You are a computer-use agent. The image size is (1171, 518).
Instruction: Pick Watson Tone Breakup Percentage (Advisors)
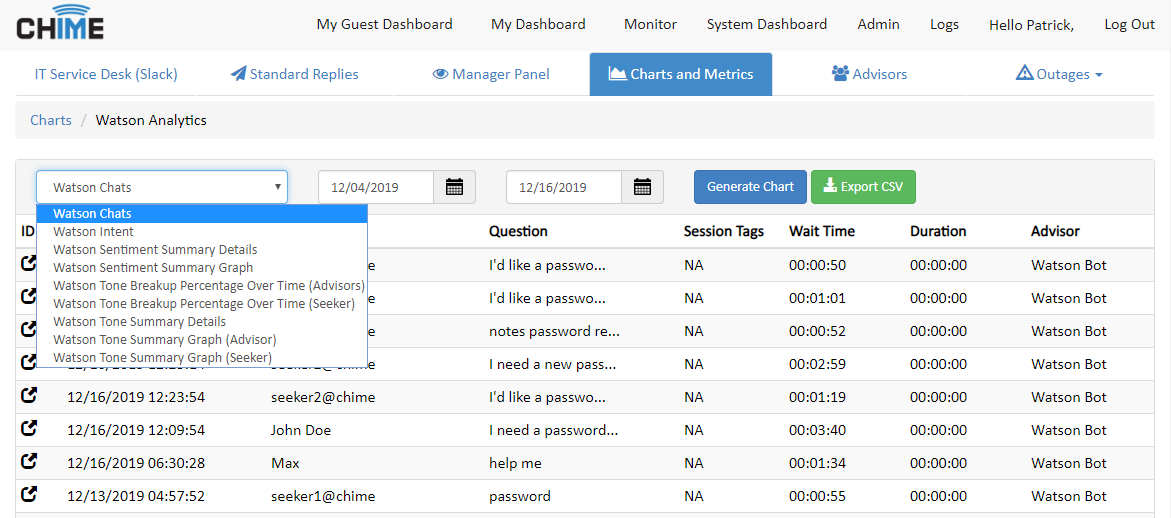pos(202,285)
